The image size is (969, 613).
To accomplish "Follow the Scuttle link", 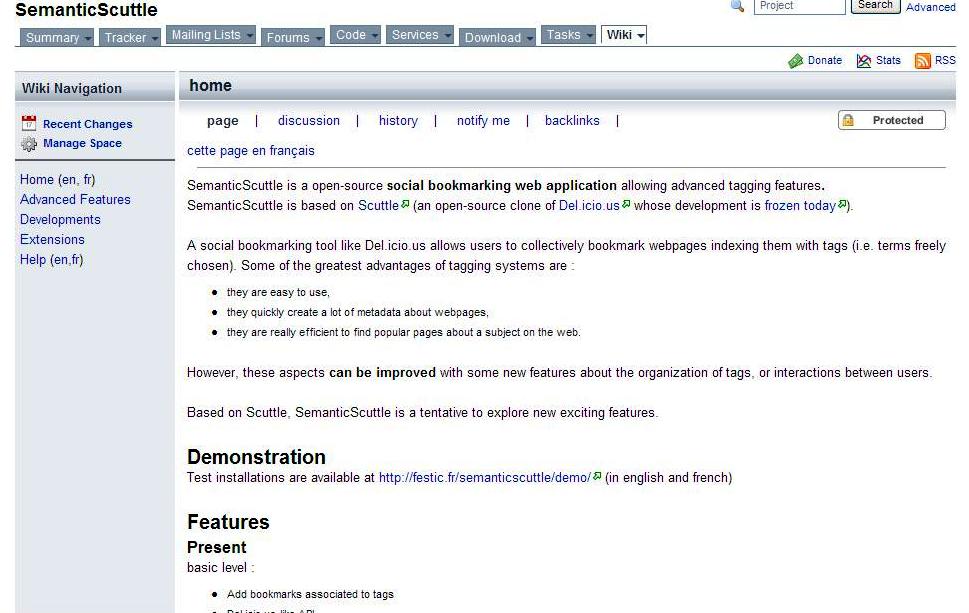I will pos(378,206).
